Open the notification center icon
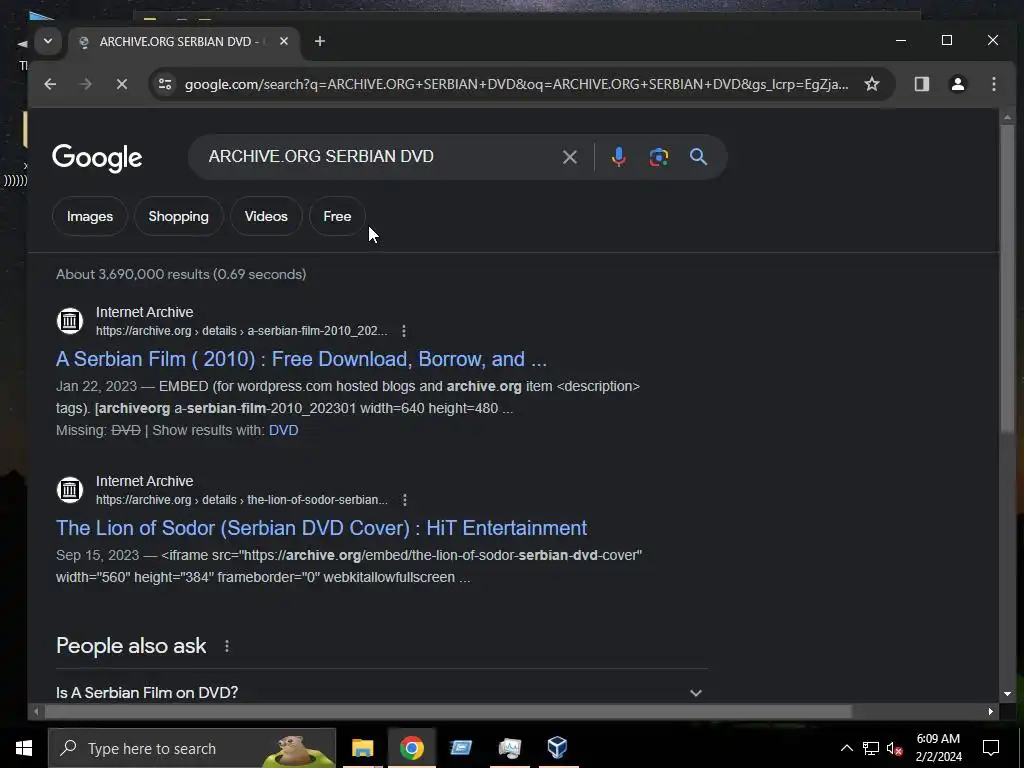The width and height of the screenshot is (1024, 768). [x=991, y=748]
